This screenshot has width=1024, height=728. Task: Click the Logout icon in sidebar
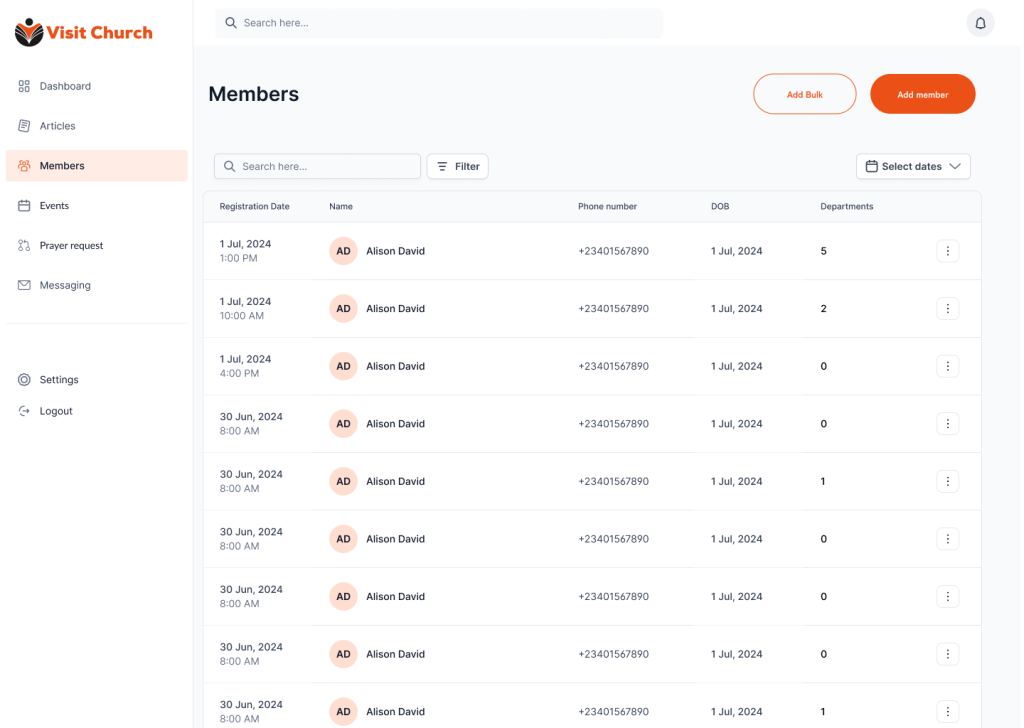click(x=24, y=411)
